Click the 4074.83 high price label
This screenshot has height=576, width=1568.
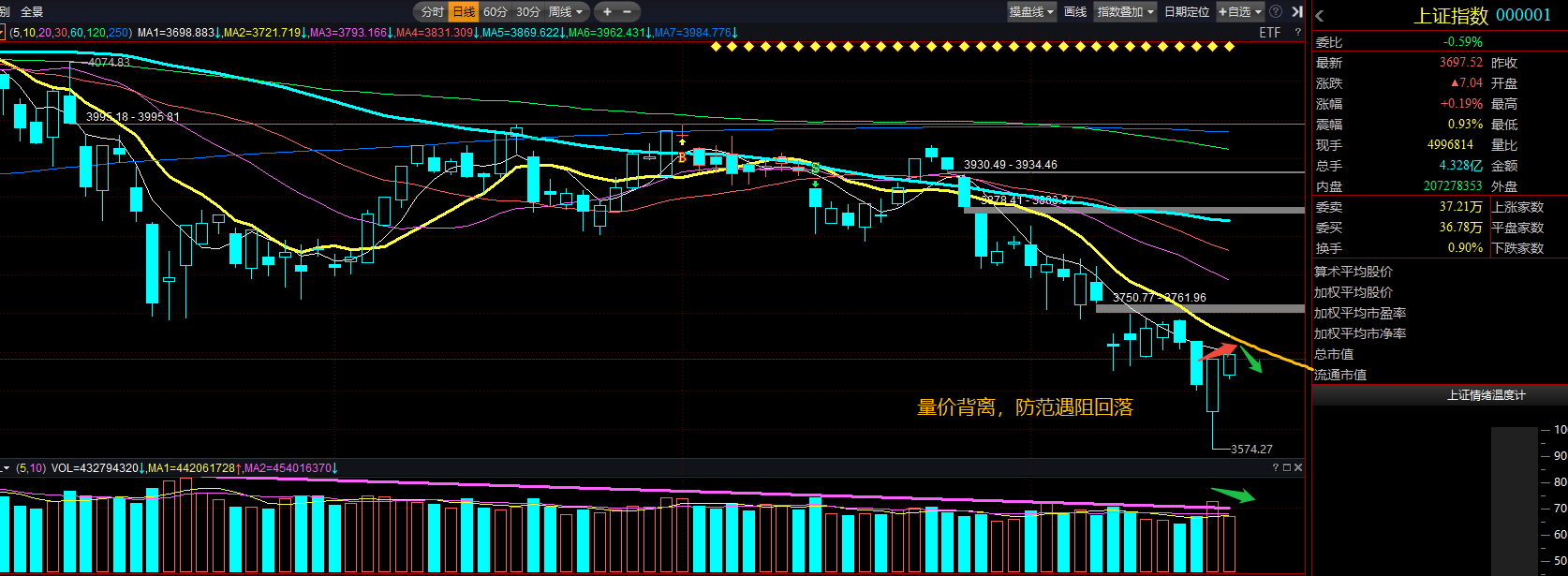(110, 63)
